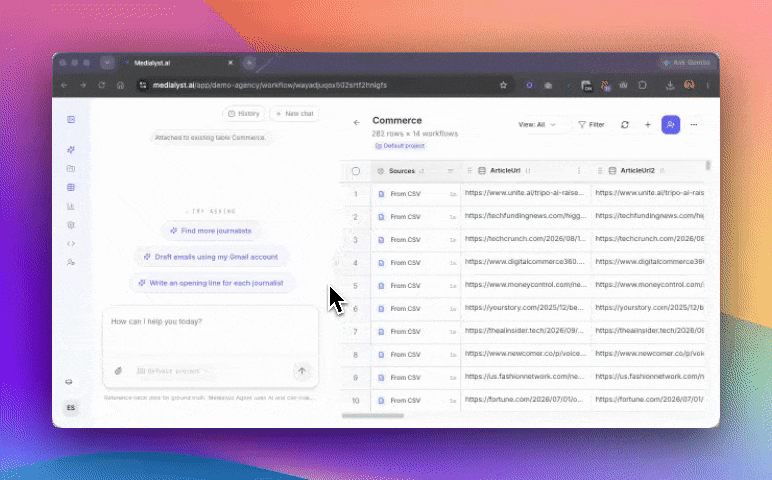Click row 8 newcomer.co ArticleUrl cell

tap(525, 353)
